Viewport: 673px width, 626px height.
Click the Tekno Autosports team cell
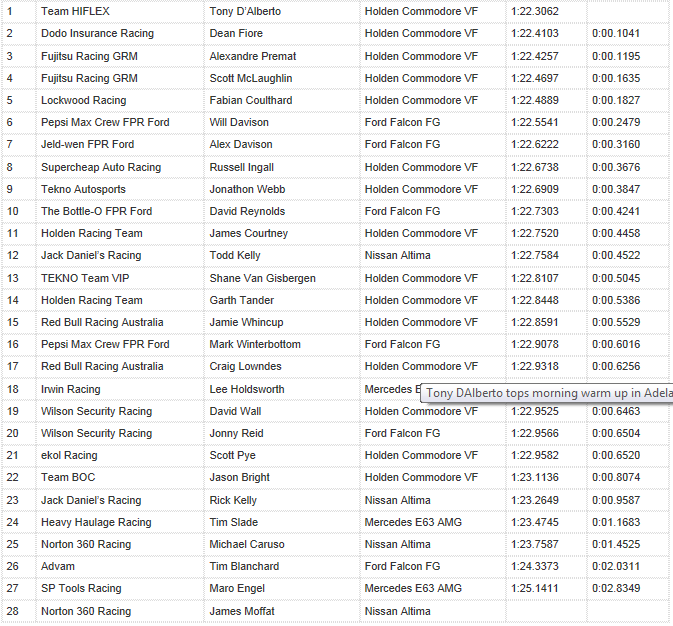83,189
